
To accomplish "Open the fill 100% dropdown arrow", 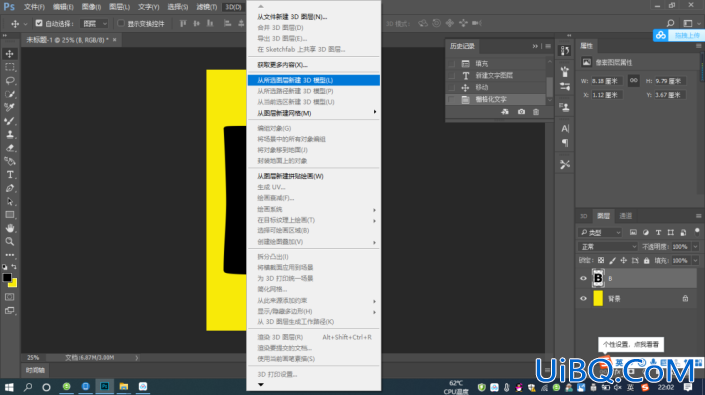I will point(695,260).
